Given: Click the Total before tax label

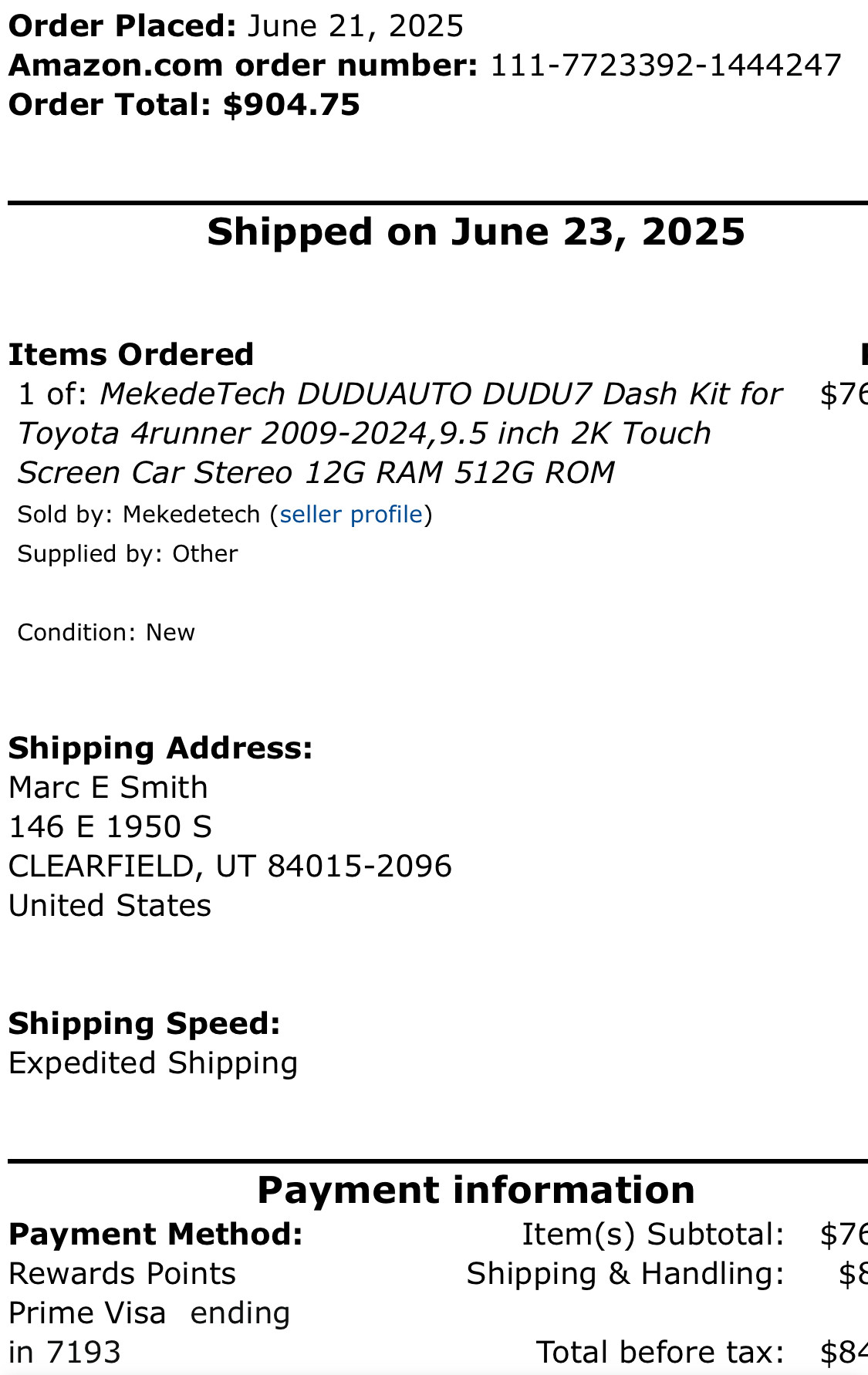Looking at the screenshot, I should tap(660, 1353).
